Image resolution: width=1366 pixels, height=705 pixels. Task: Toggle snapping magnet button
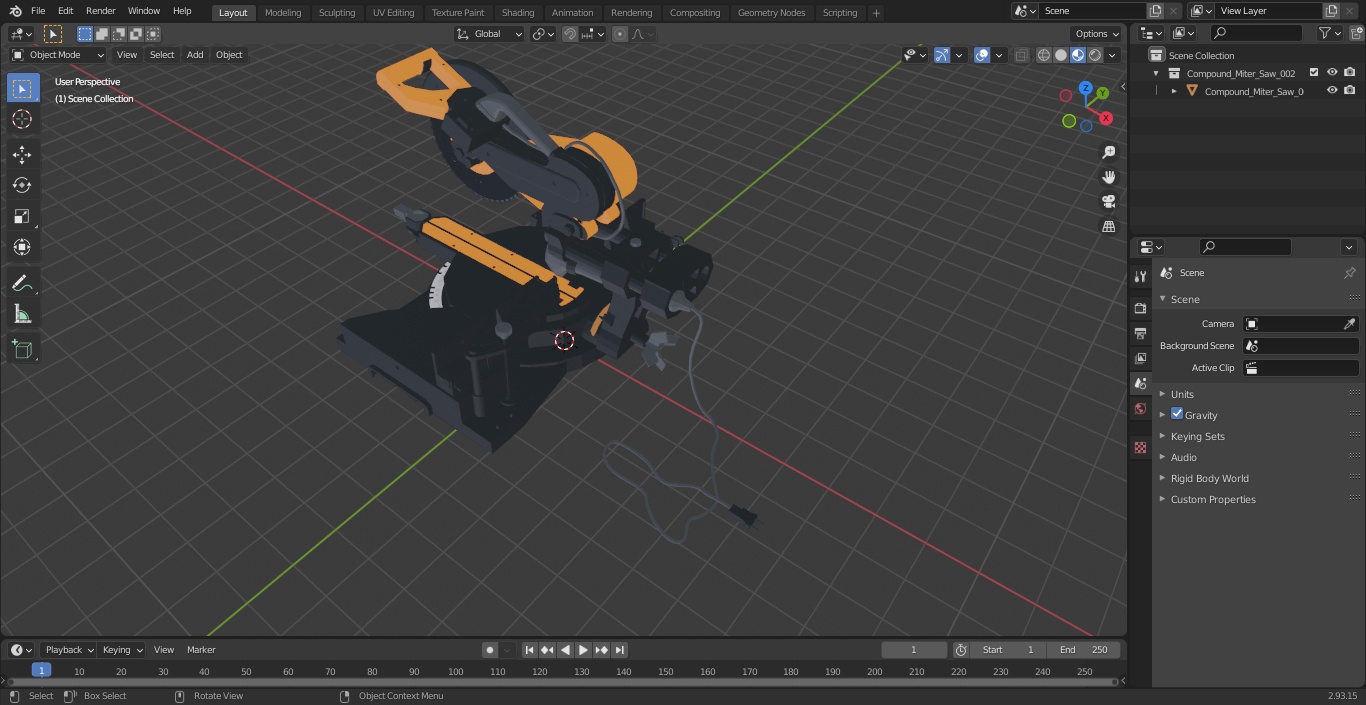(570, 34)
